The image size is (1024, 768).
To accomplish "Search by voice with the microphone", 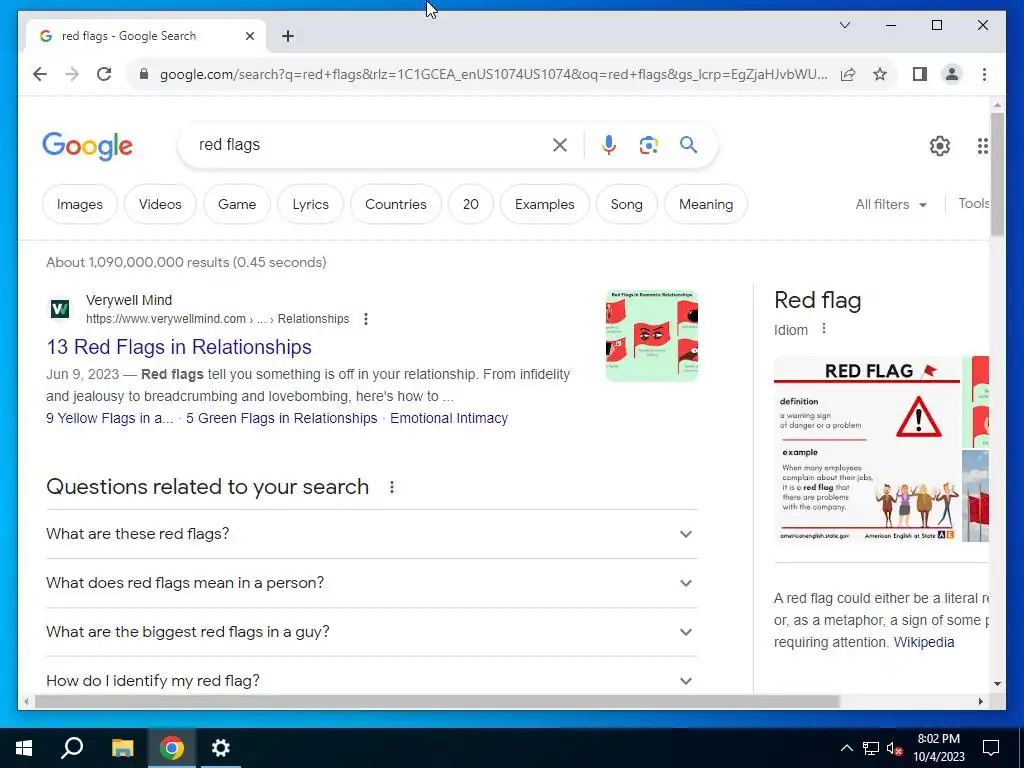I will (x=609, y=145).
